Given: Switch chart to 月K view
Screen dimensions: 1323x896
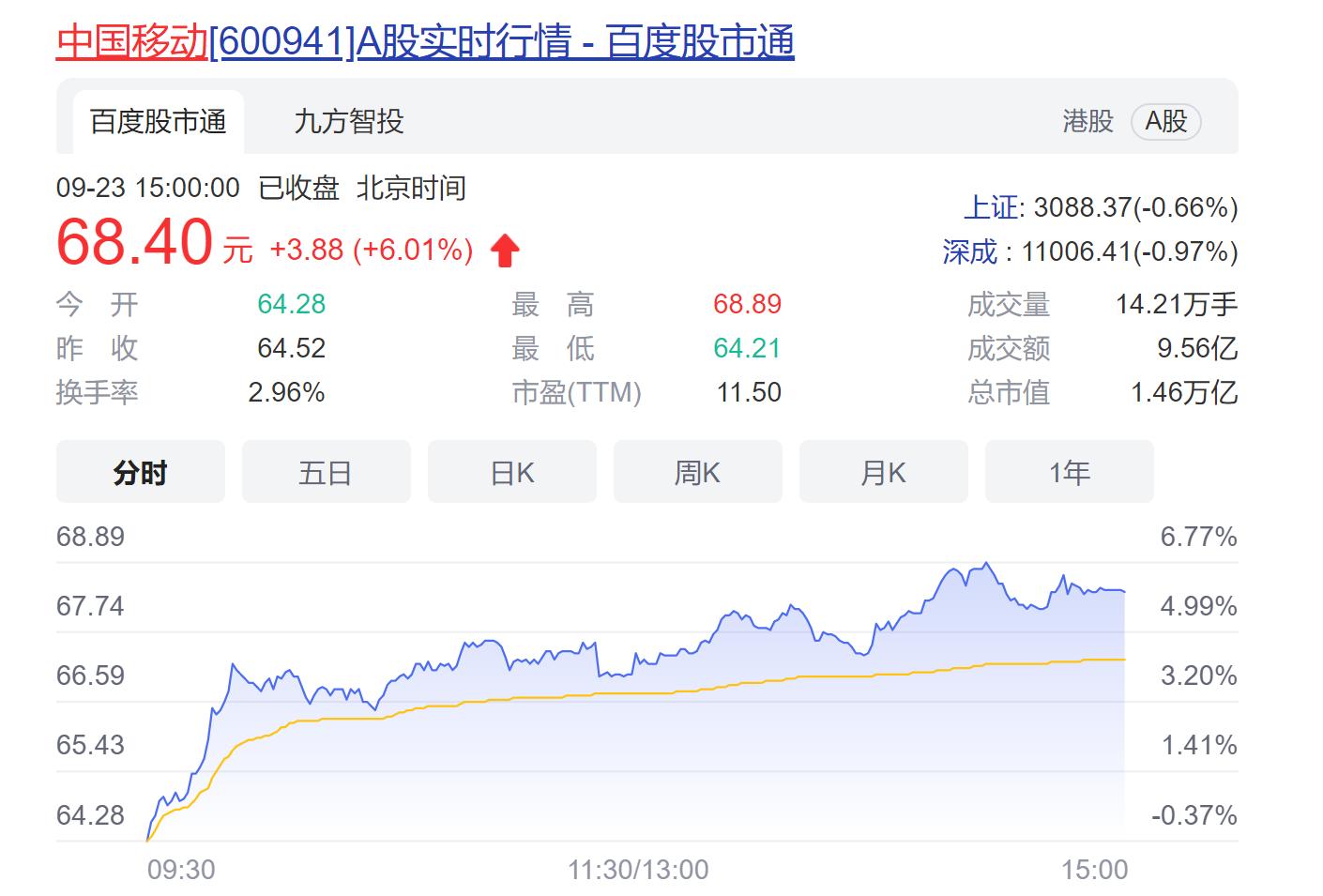Looking at the screenshot, I should (883, 472).
